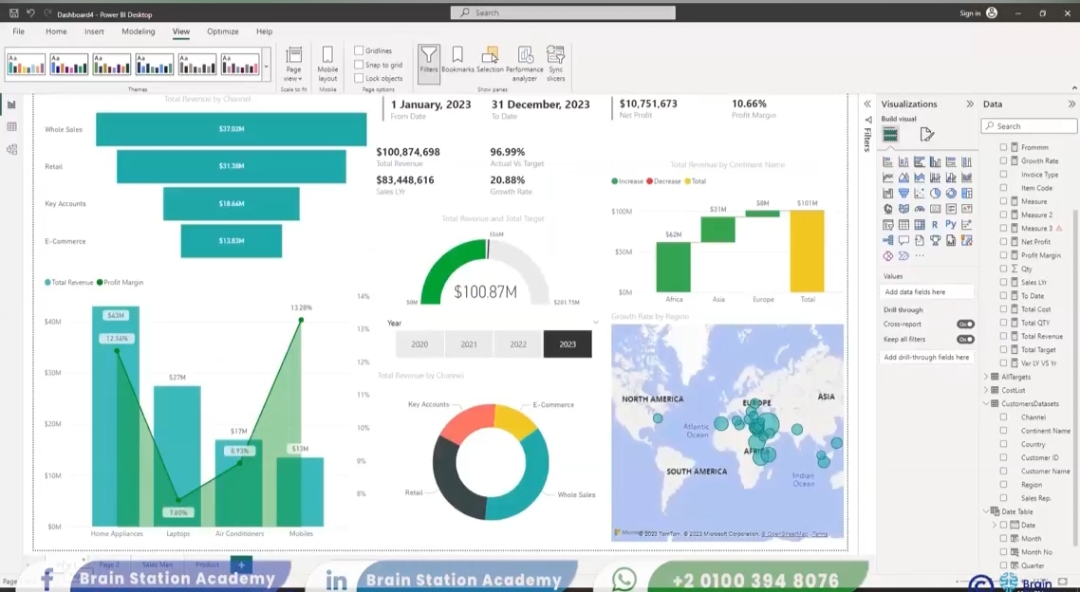Open Format visual tab in Visualizations
This screenshot has height=592, width=1080.
[x=927, y=134]
